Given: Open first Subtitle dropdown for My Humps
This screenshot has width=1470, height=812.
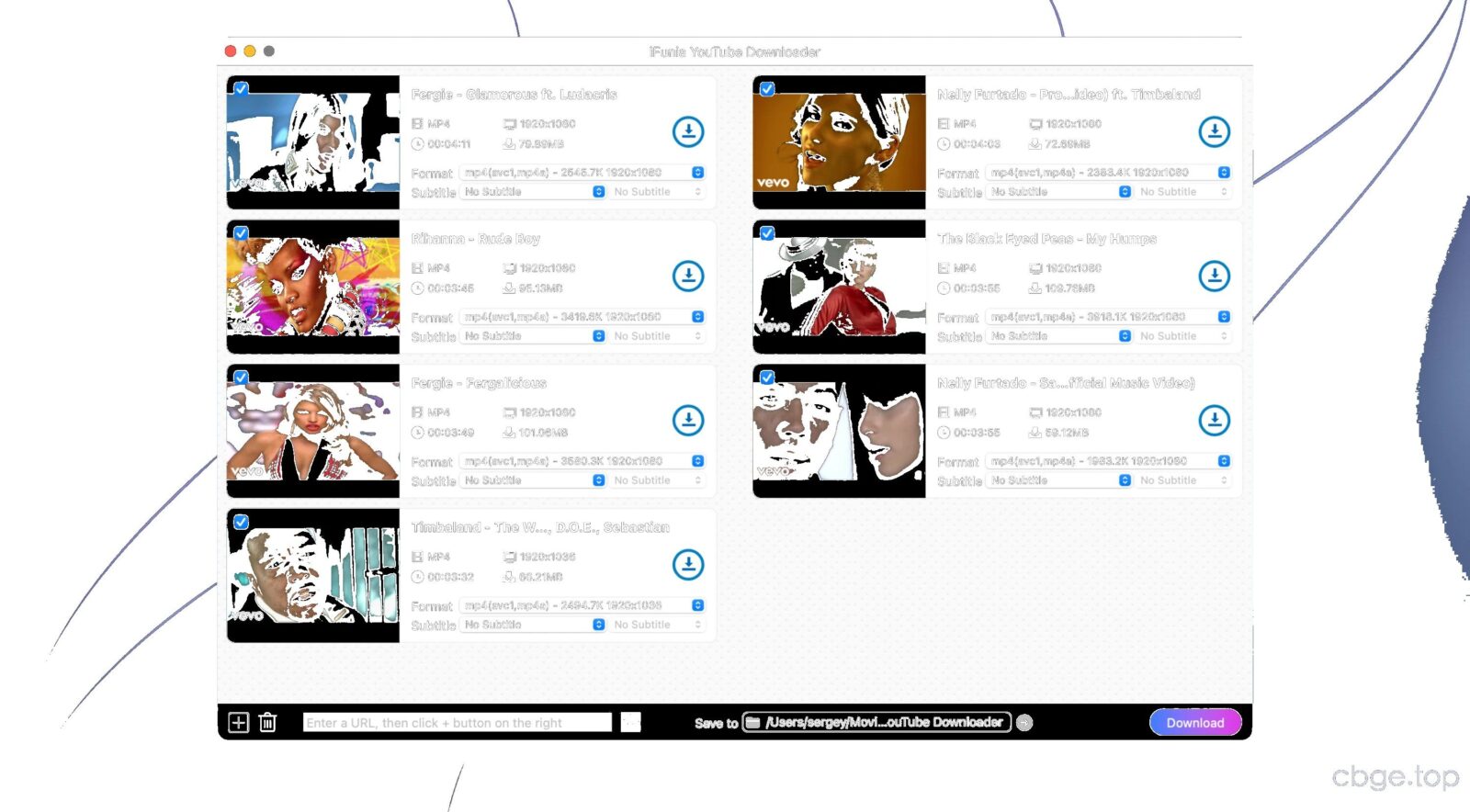Looking at the screenshot, I should click(x=1059, y=336).
